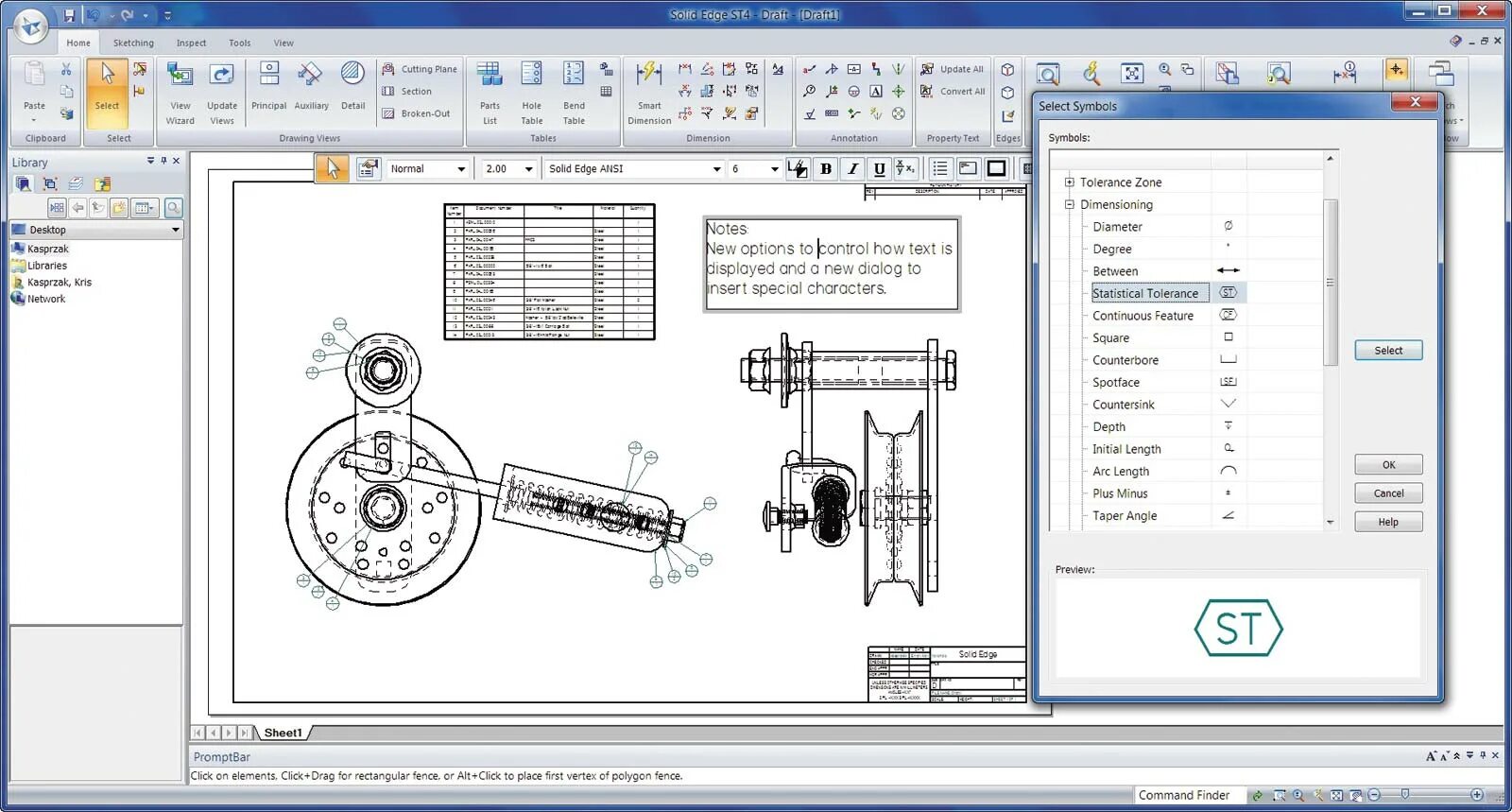Insert a Bend Table
The image size is (1512, 812).
coord(574,93)
